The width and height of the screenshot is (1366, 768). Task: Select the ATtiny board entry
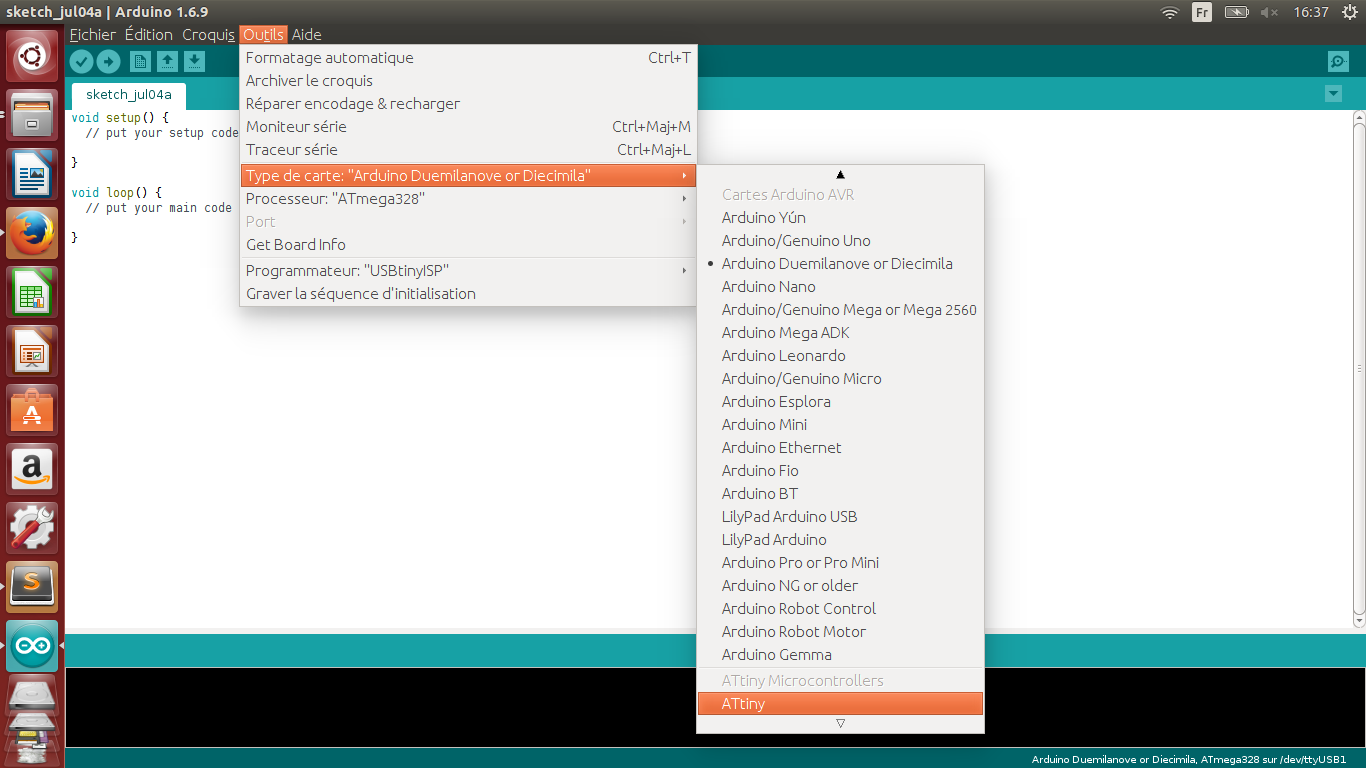840,704
